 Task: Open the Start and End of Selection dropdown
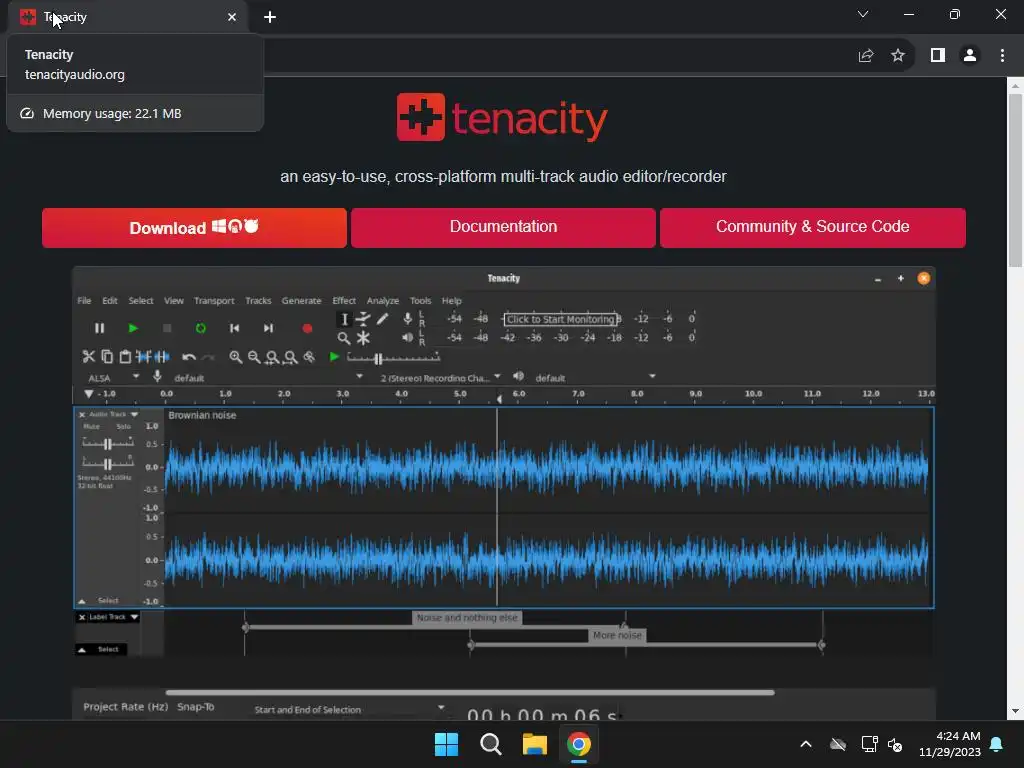[349, 709]
